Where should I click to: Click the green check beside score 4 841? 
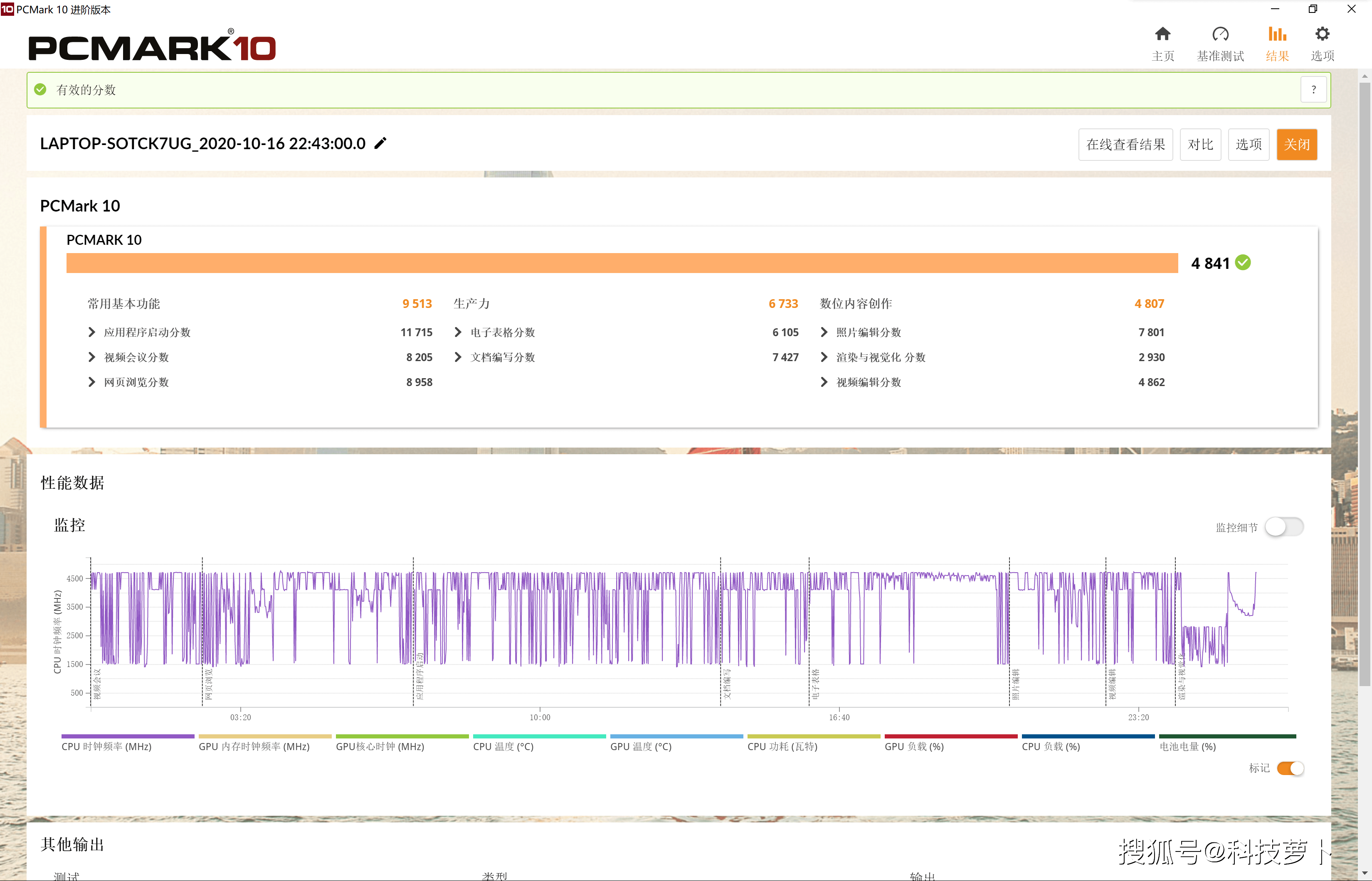[1243, 263]
